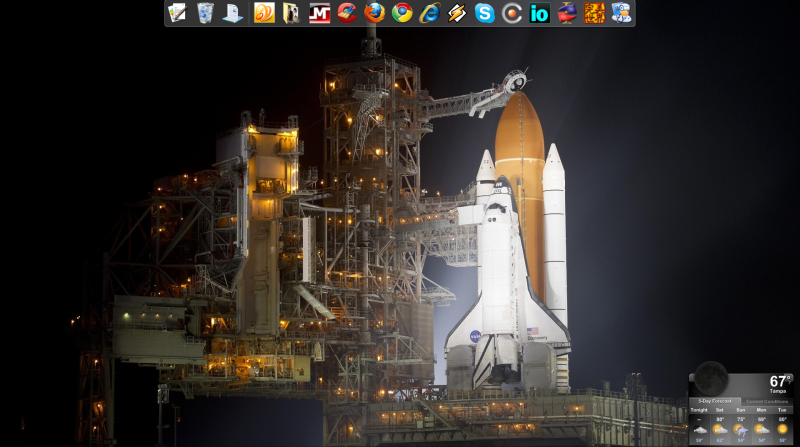Open the last dock icon on the right
Viewport: 800px width, 447px height.
(x=622, y=13)
